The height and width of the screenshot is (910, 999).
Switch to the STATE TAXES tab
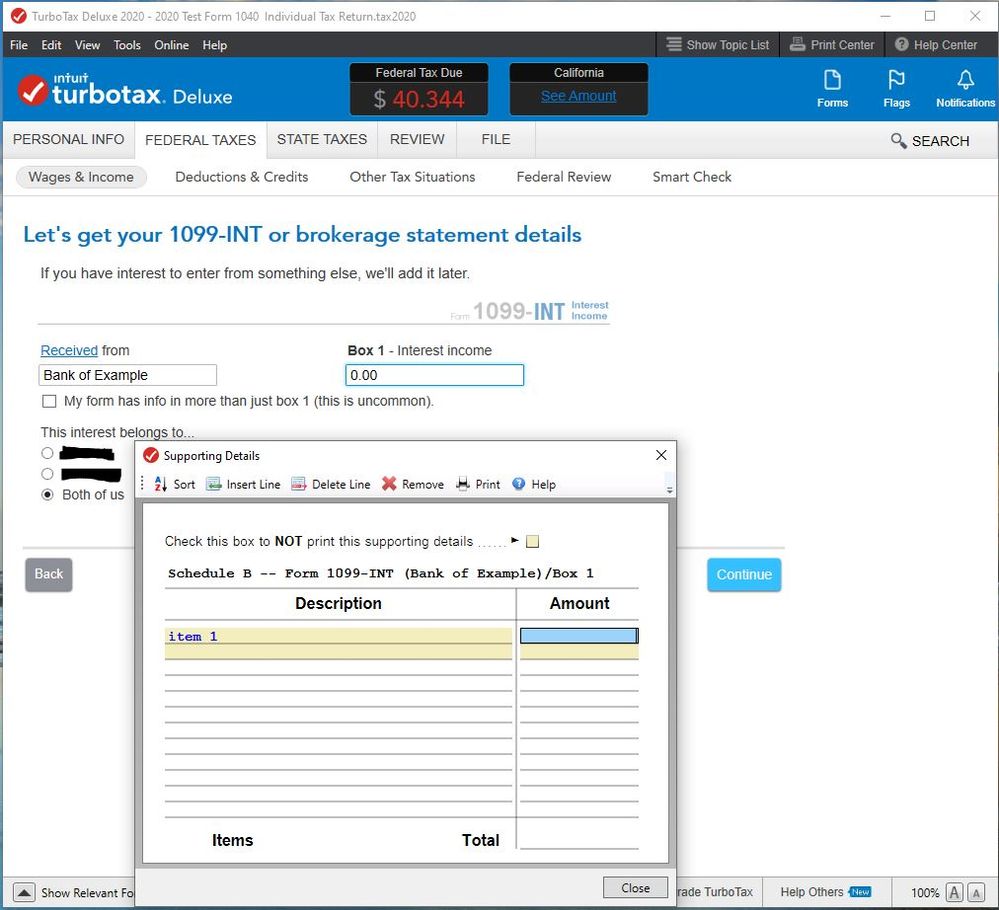point(322,140)
